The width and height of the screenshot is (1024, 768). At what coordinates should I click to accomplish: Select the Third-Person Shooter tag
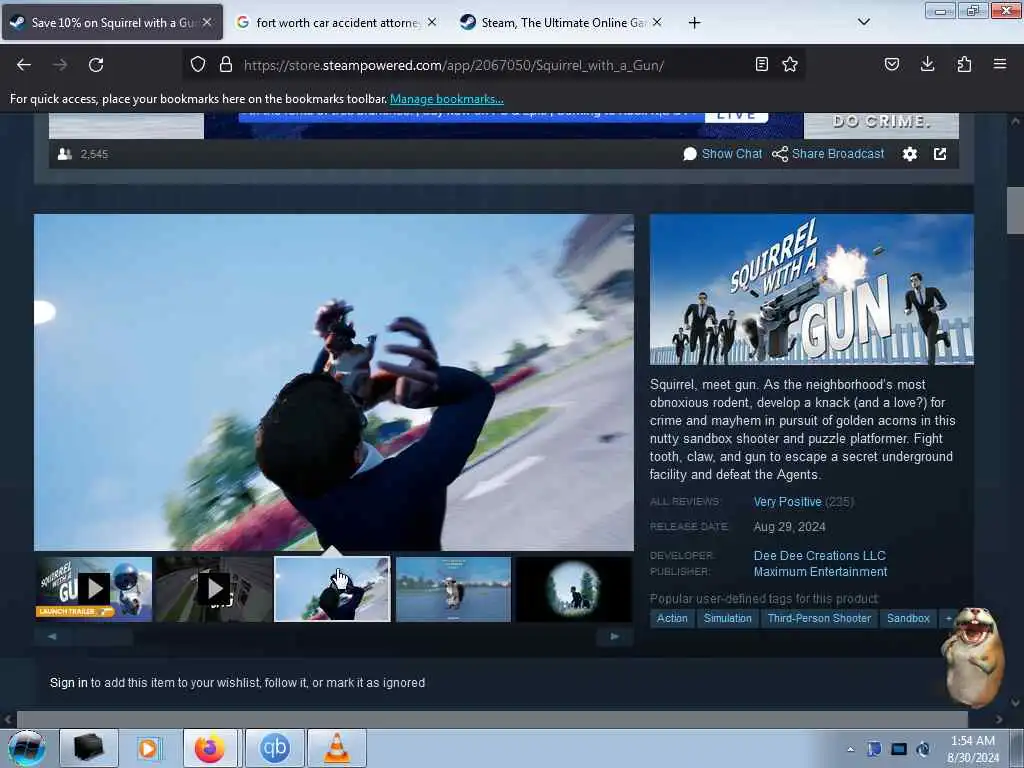(820, 618)
